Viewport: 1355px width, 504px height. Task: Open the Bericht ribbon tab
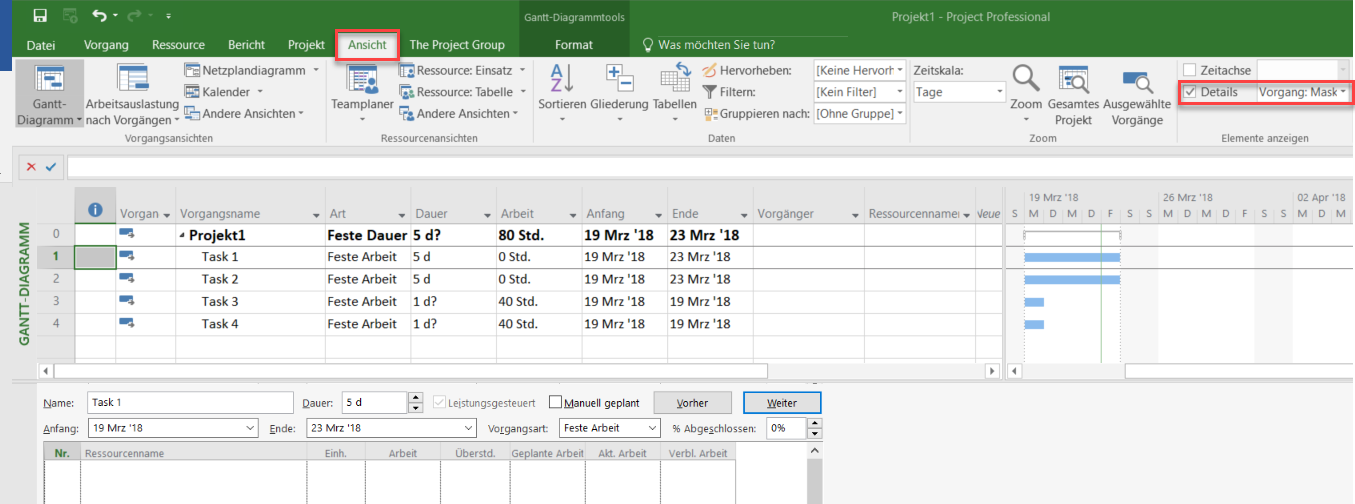[246, 45]
